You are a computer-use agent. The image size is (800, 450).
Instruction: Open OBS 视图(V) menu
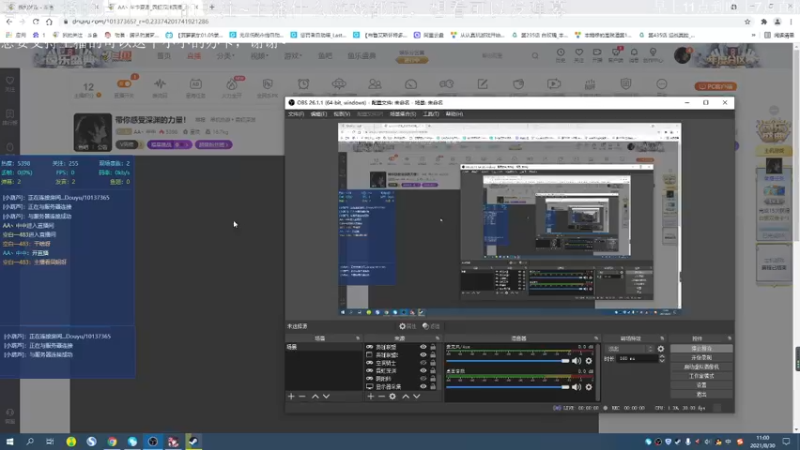tap(341, 114)
